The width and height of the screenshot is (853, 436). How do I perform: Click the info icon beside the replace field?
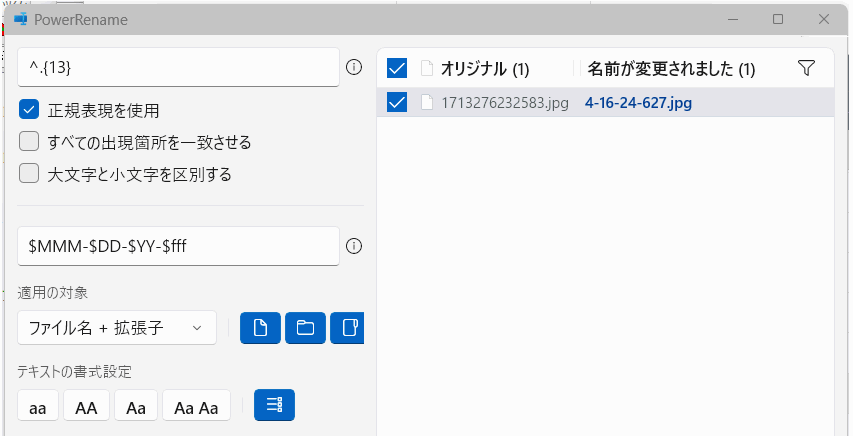353,246
